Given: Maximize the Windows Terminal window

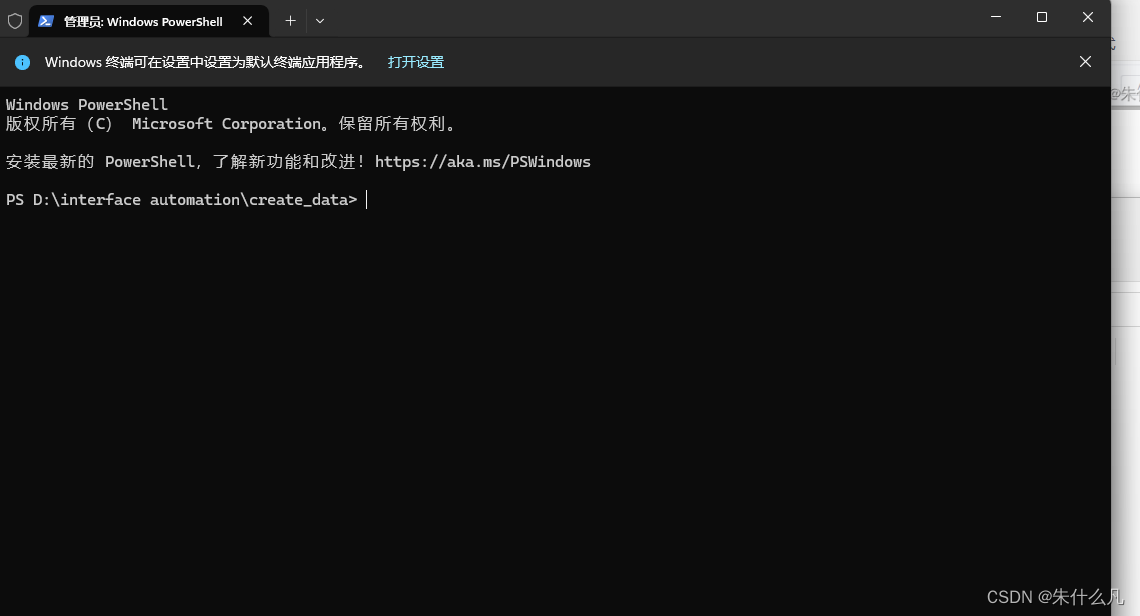Looking at the screenshot, I should point(1042,17).
